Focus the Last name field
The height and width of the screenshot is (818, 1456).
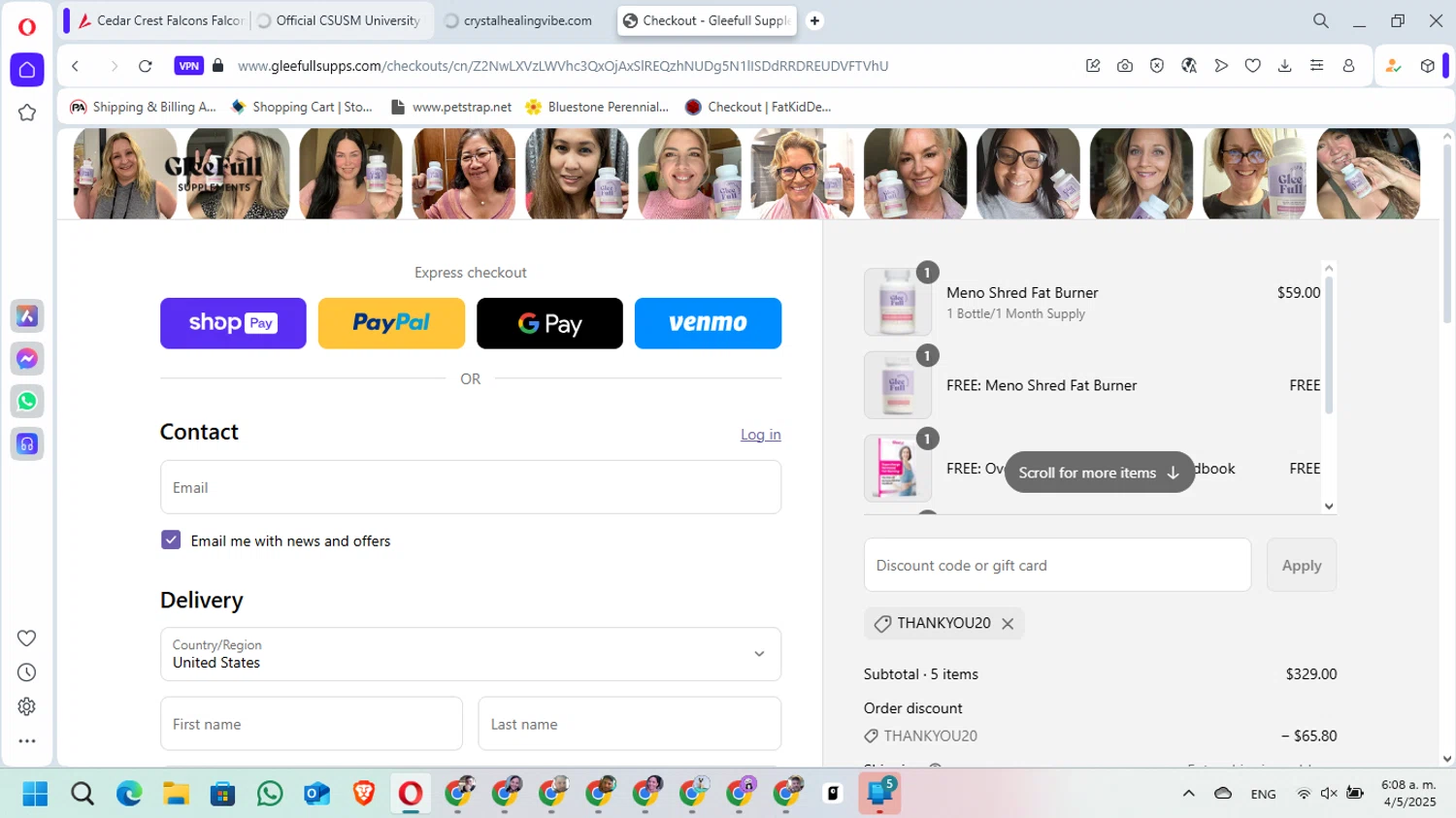pyautogui.click(x=630, y=724)
